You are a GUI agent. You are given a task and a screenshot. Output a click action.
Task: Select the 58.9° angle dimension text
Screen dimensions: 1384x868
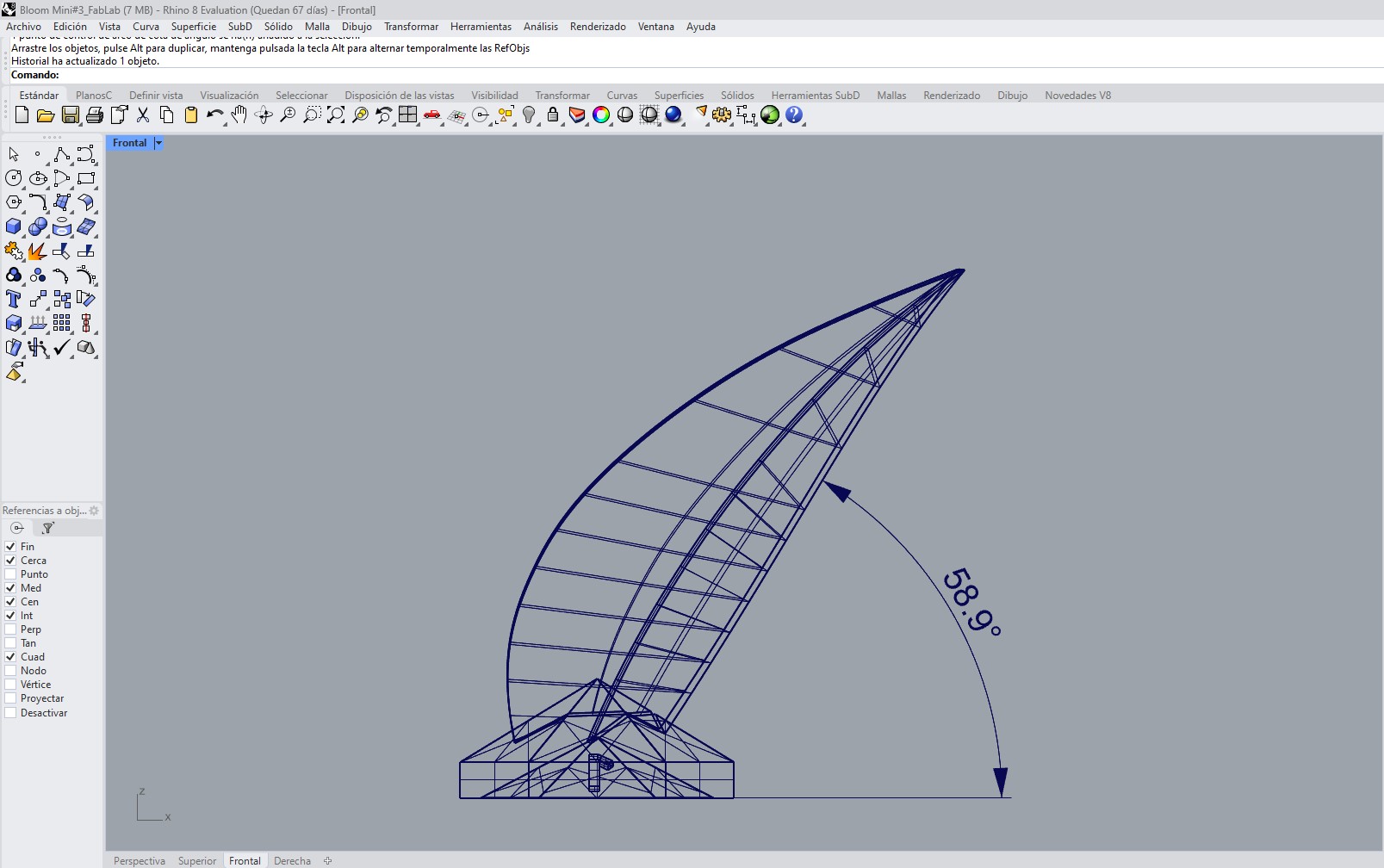972,601
